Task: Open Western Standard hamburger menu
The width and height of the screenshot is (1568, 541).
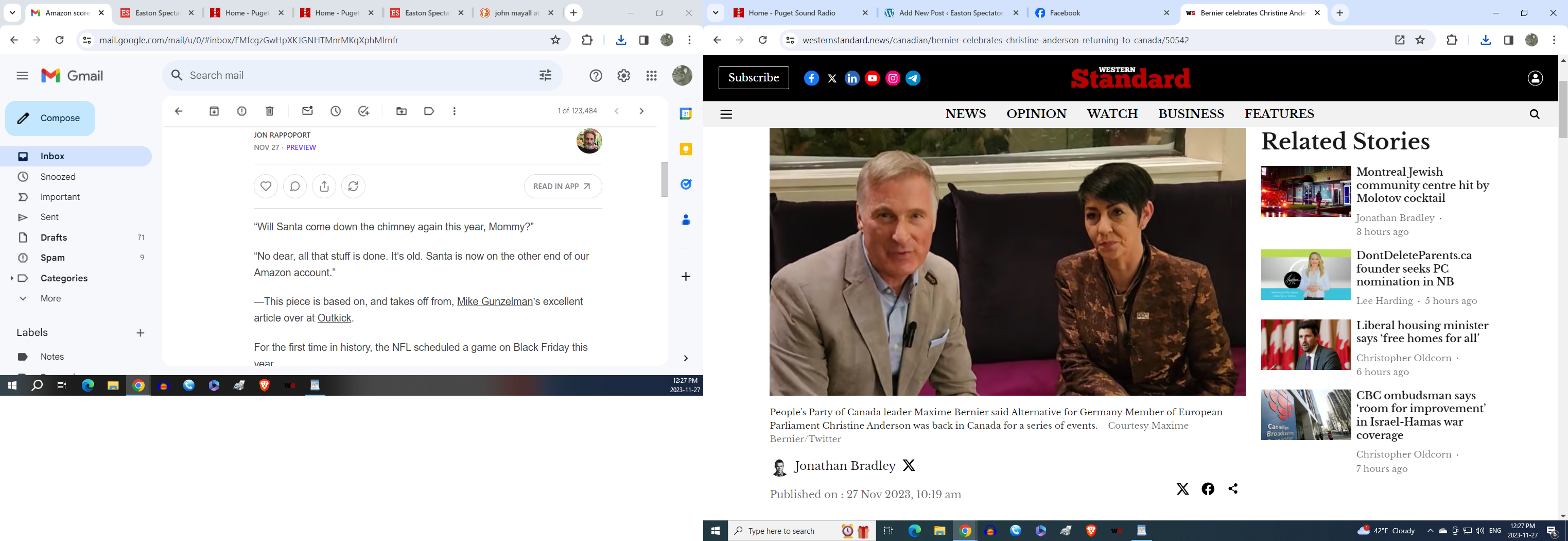Action: tap(726, 114)
